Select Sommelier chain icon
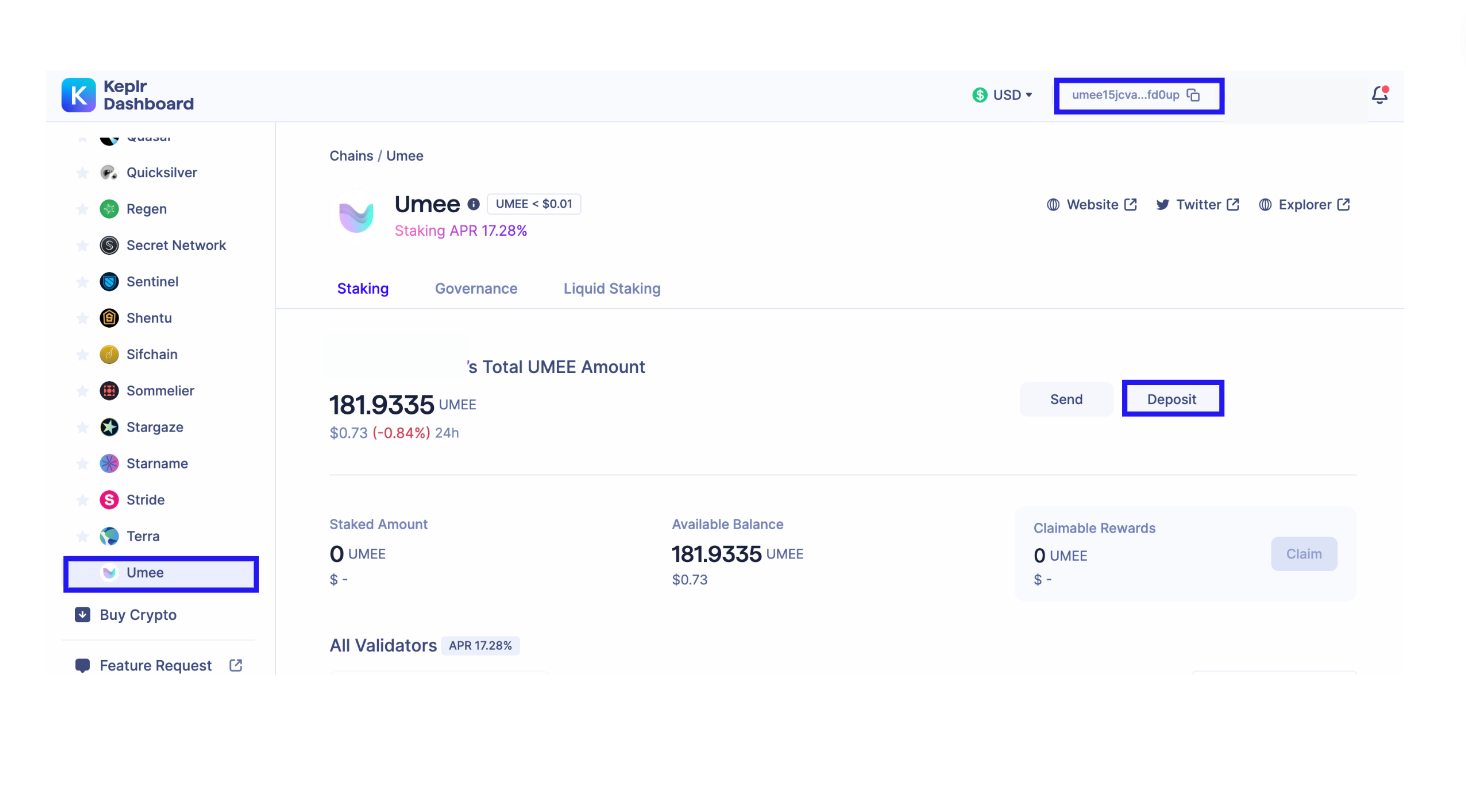The height and width of the screenshot is (800, 1466). (x=109, y=391)
